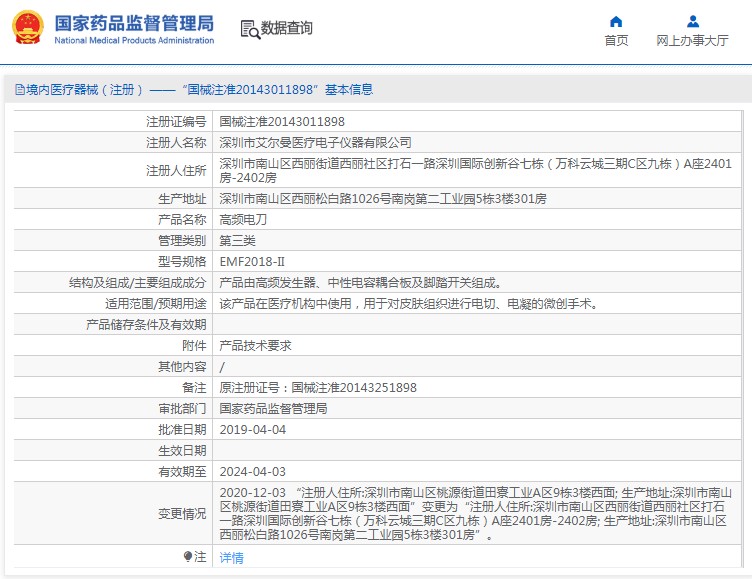Click the lightbulb icon next to 注

(x=188, y=556)
